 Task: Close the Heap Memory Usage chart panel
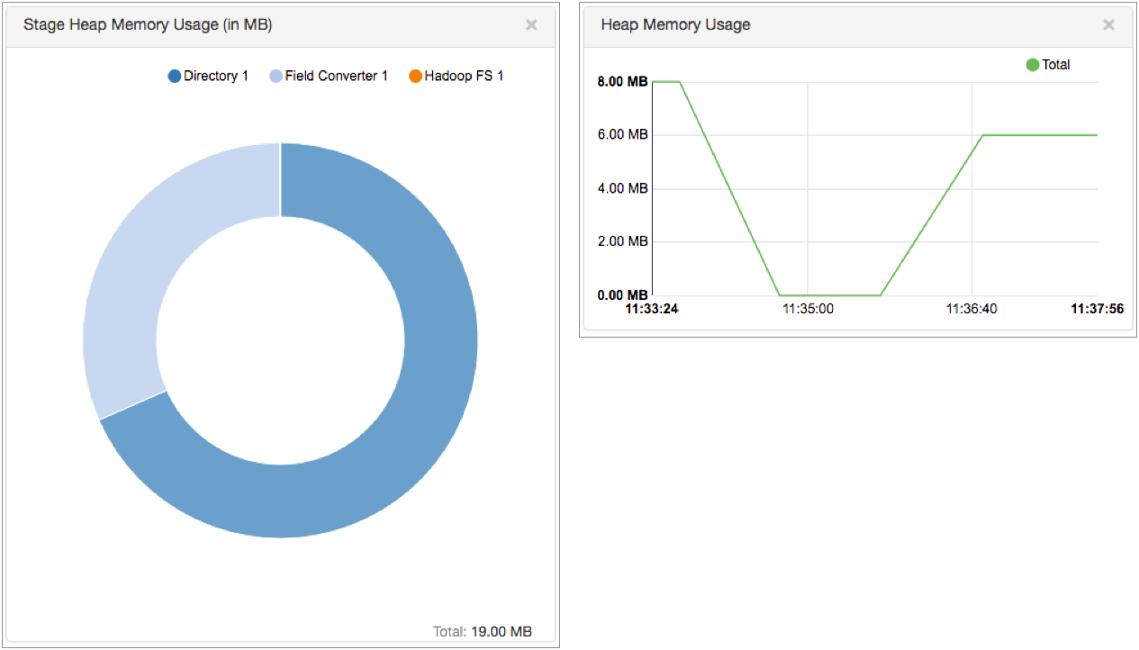(1108, 25)
